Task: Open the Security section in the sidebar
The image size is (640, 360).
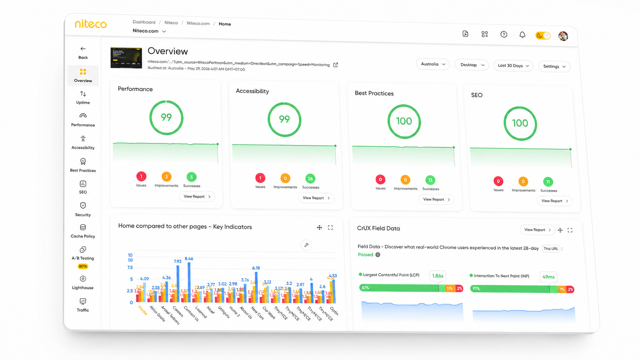Action: point(83,209)
